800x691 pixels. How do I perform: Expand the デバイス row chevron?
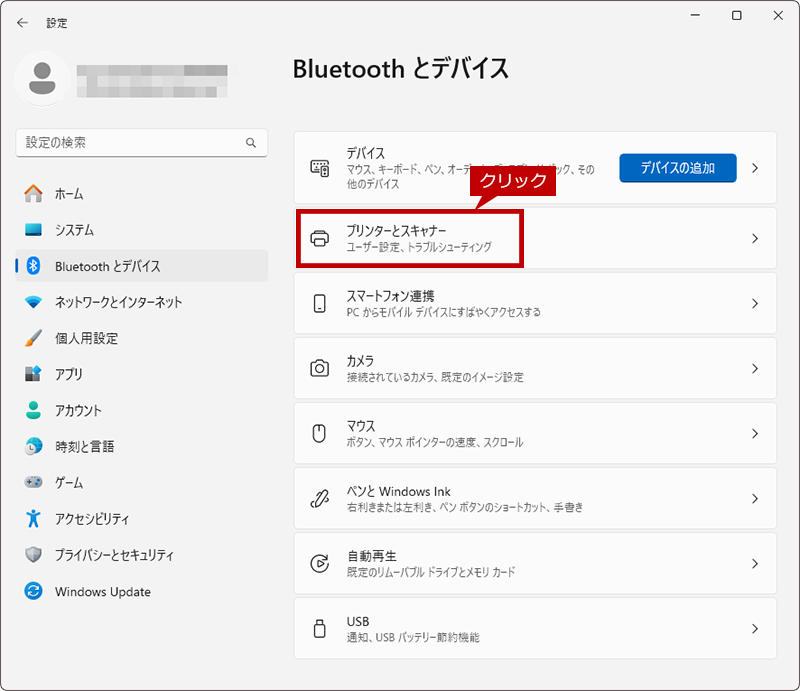(x=755, y=168)
